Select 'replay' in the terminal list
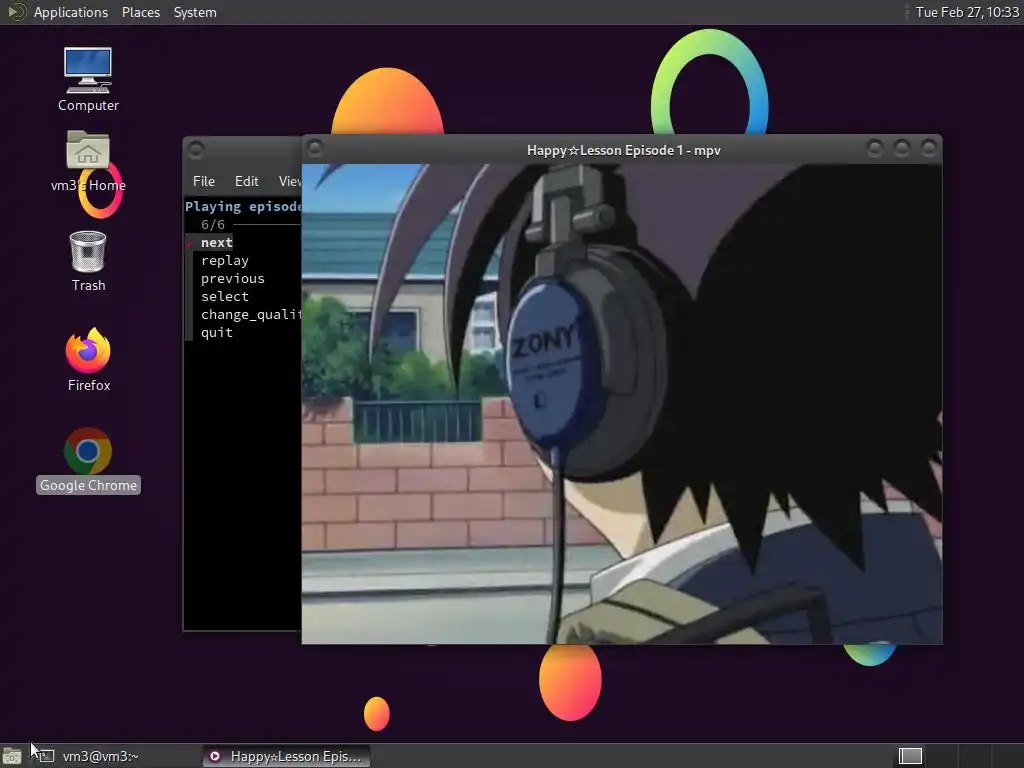Screen dimensions: 1024x768 pos(225,261)
